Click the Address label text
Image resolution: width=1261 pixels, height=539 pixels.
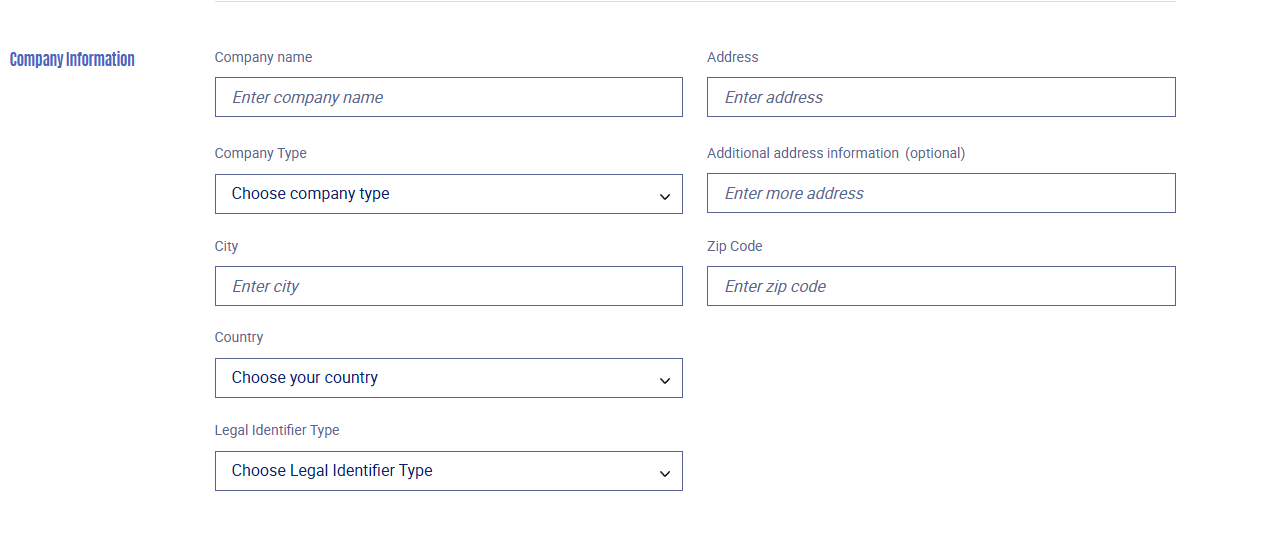point(733,57)
